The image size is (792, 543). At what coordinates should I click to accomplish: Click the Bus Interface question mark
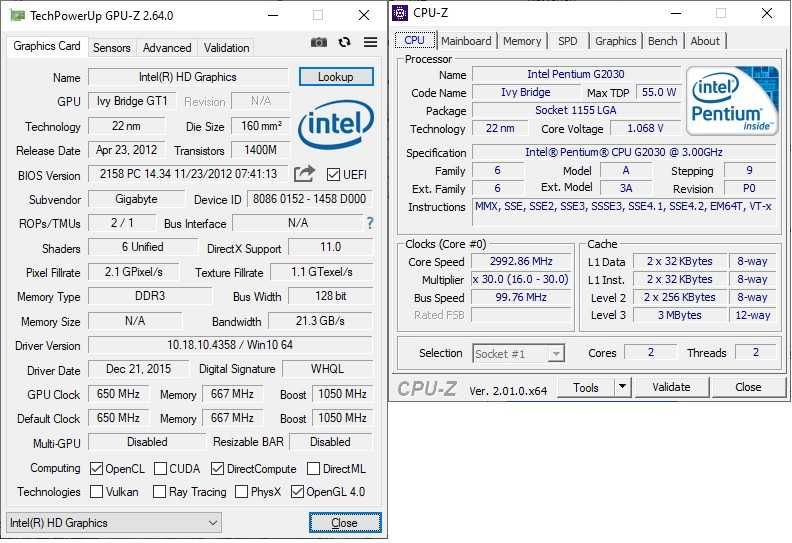coord(370,223)
